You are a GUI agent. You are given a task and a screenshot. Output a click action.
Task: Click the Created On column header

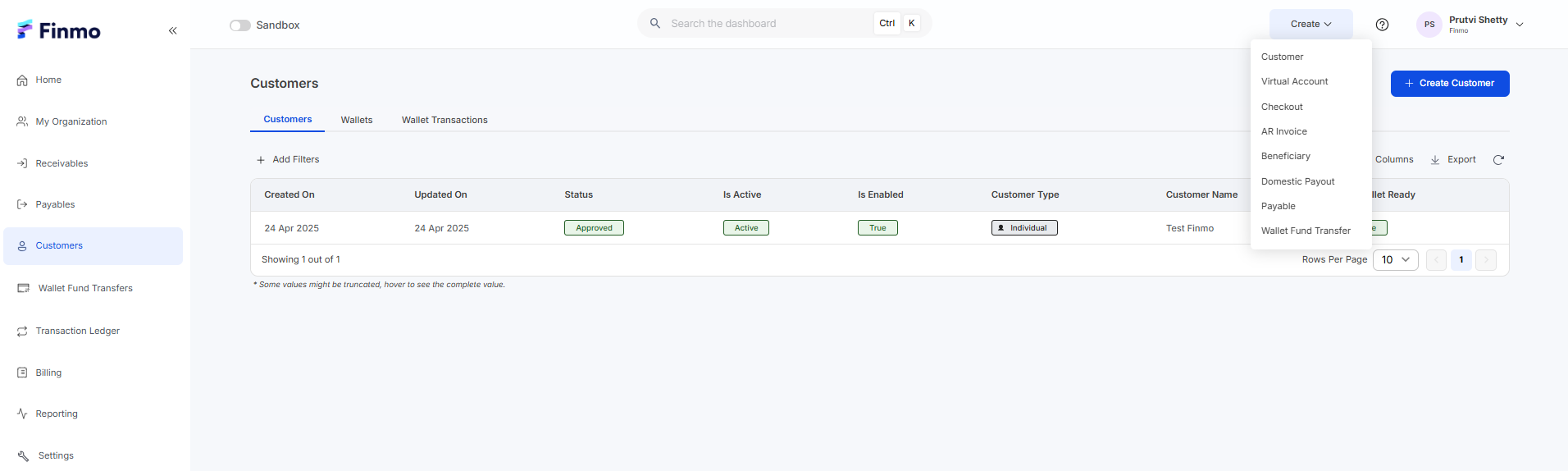(289, 195)
